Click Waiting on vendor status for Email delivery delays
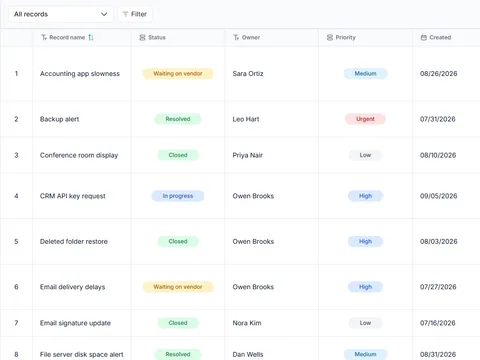Screen dimensions: 480x360 click(x=178, y=287)
